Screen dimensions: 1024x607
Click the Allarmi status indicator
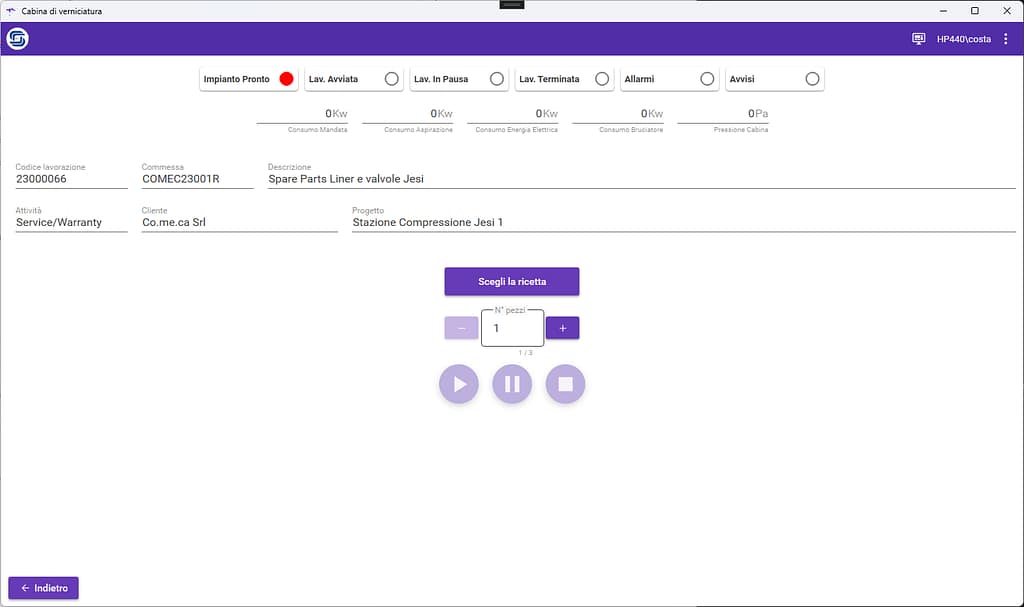click(x=707, y=79)
